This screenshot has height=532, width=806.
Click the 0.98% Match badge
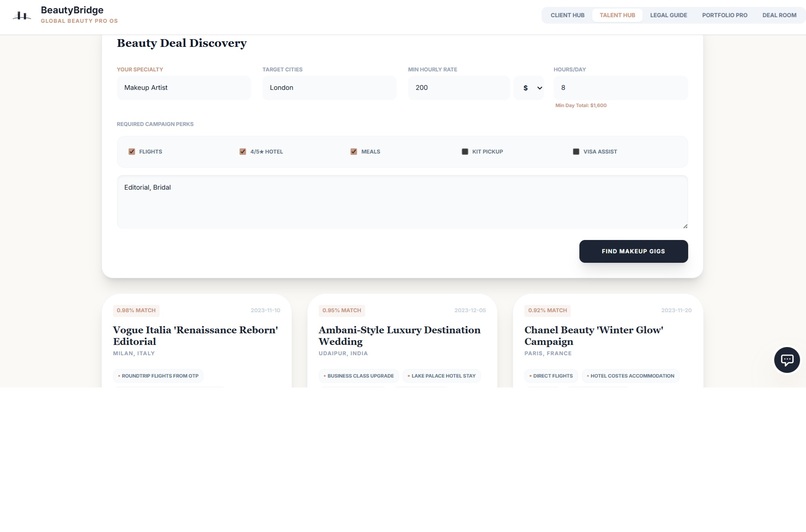[136, 310]
